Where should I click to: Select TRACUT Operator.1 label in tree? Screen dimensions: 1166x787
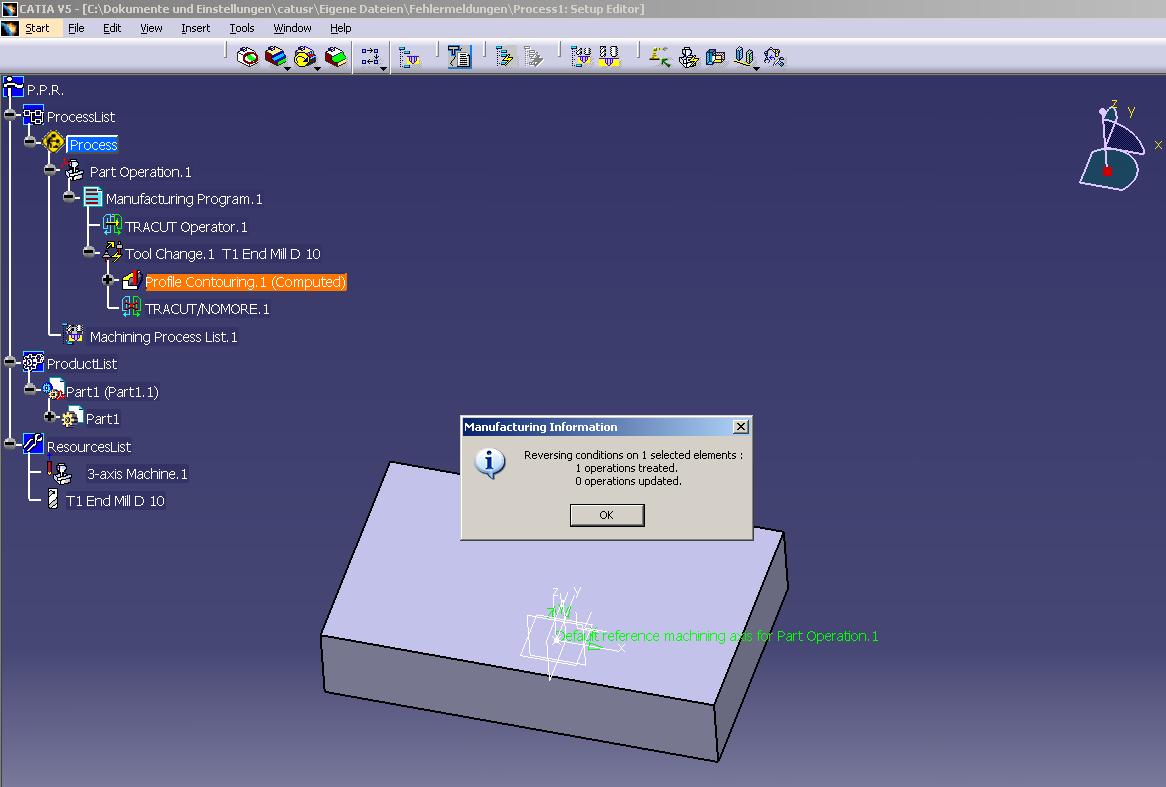pyautogui.click(x=186, y=227)
